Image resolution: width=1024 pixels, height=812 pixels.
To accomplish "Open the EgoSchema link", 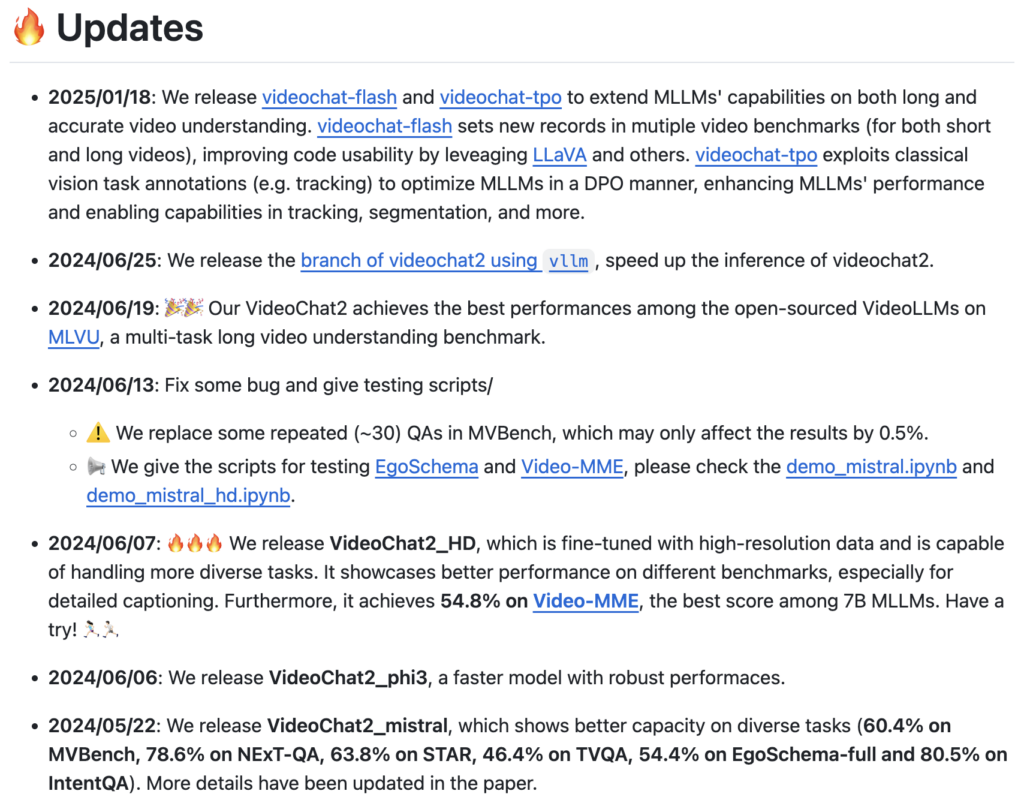I will [428, 466].
